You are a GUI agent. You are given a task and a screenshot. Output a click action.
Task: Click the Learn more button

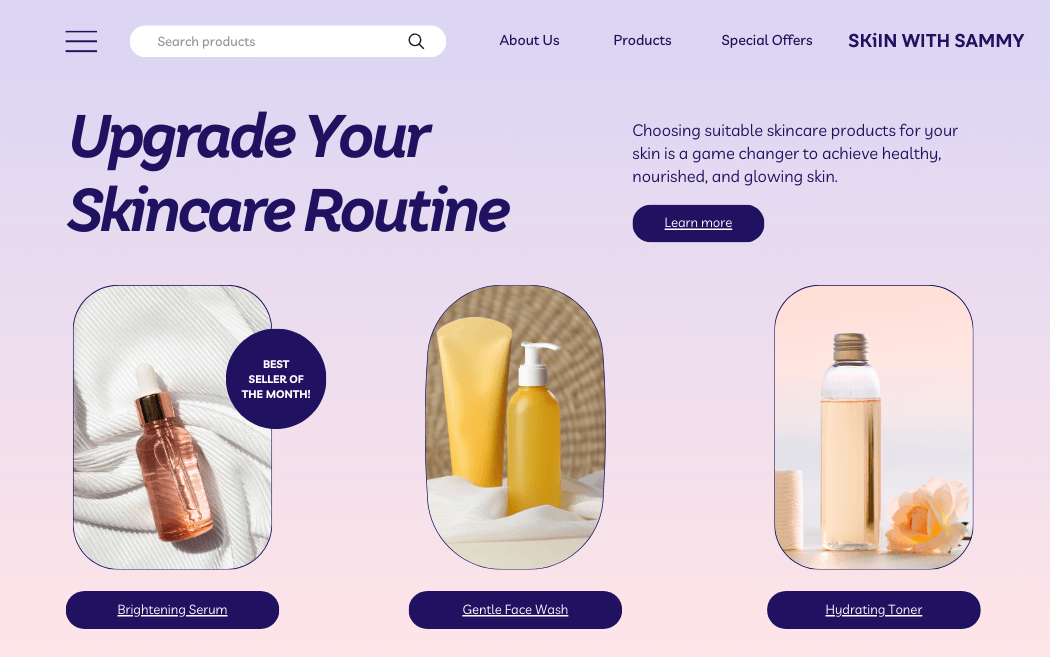[698, 223]
